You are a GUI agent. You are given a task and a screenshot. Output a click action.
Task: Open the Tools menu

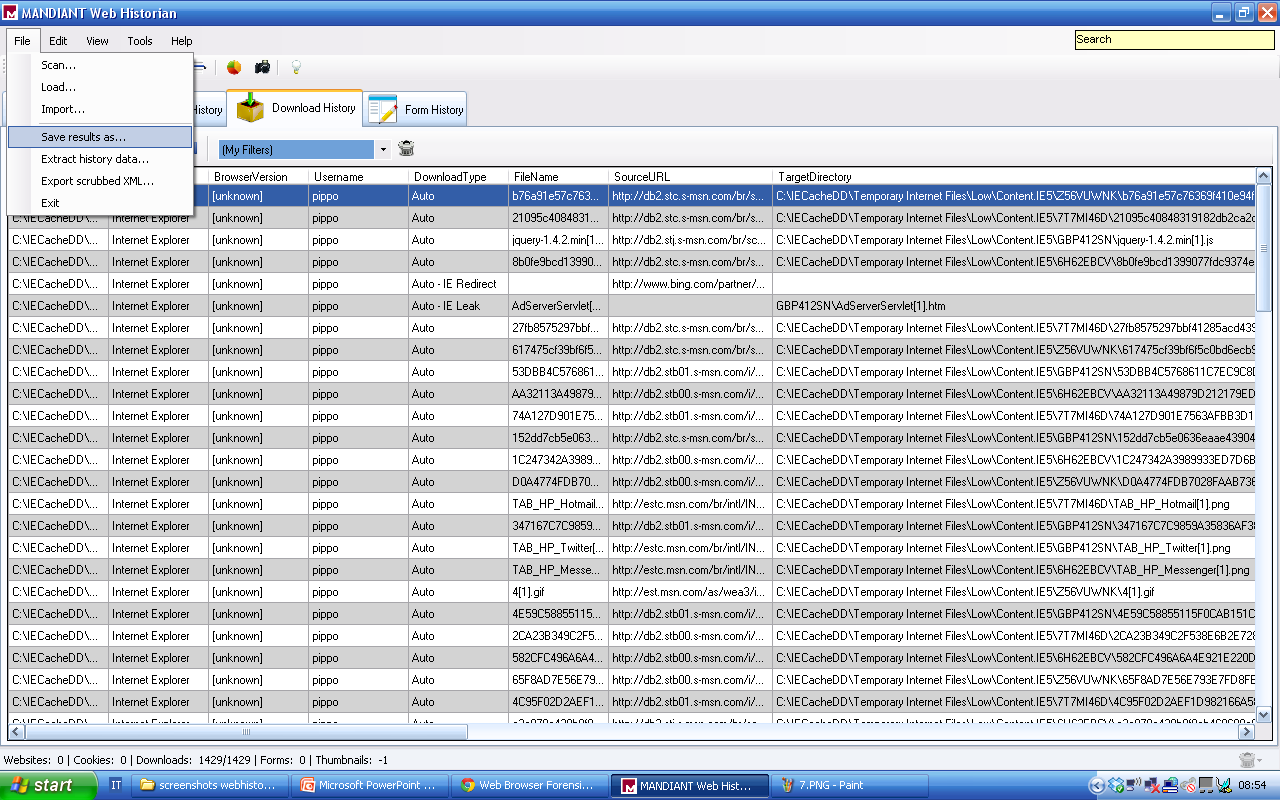tap(140, 41)
